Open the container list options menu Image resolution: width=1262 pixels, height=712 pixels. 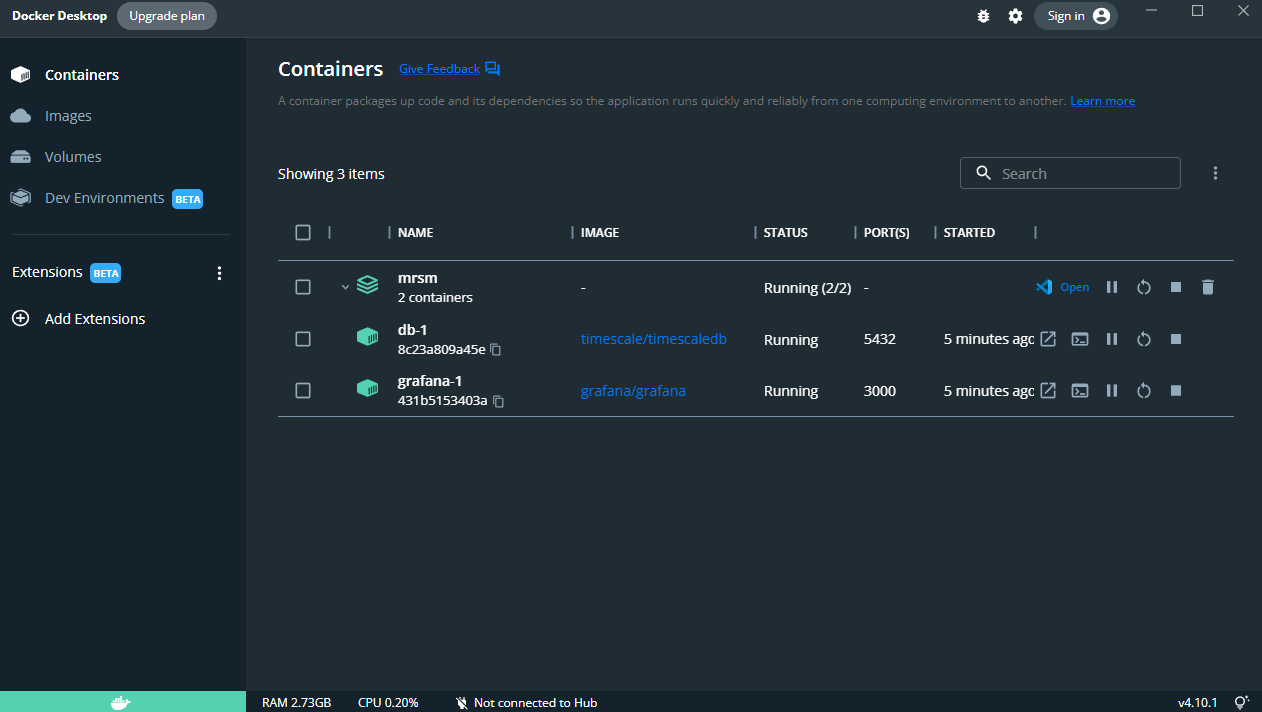coord(1215,173)
